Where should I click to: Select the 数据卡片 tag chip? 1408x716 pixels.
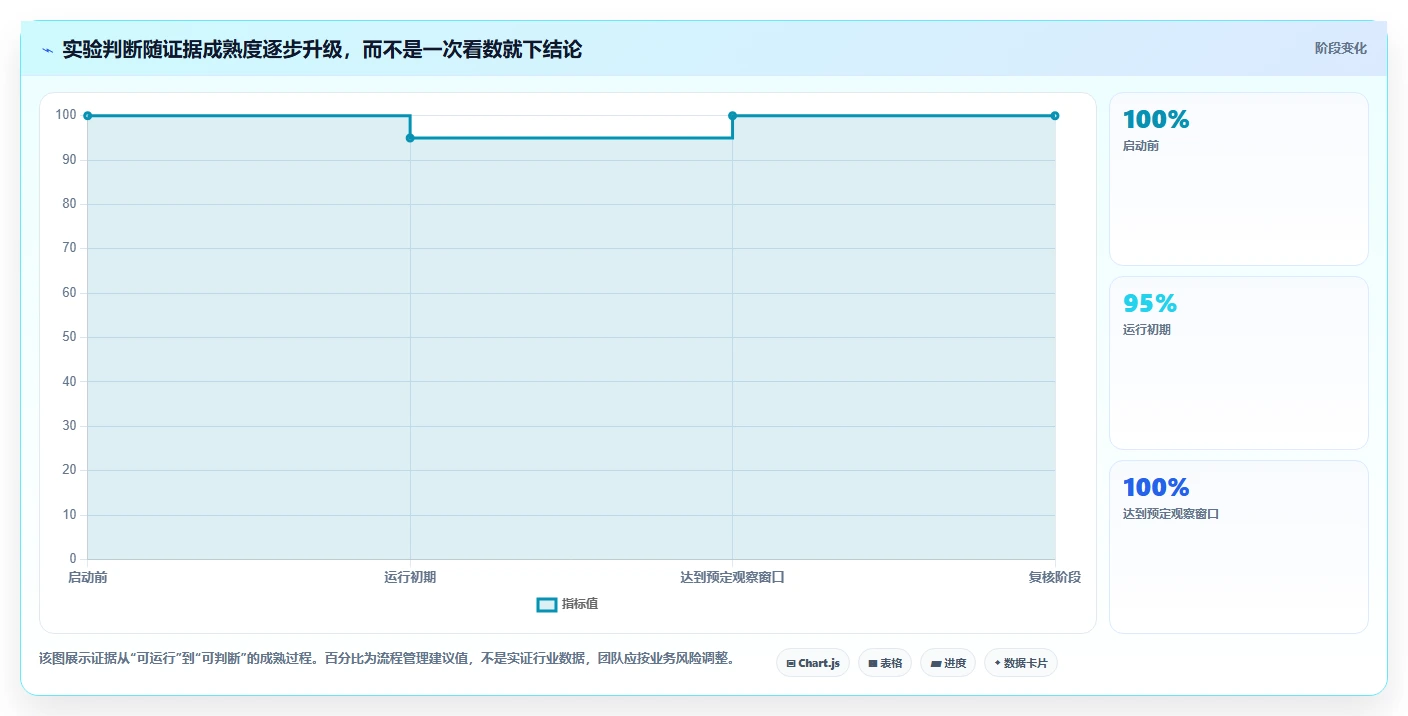point(1020,663)
